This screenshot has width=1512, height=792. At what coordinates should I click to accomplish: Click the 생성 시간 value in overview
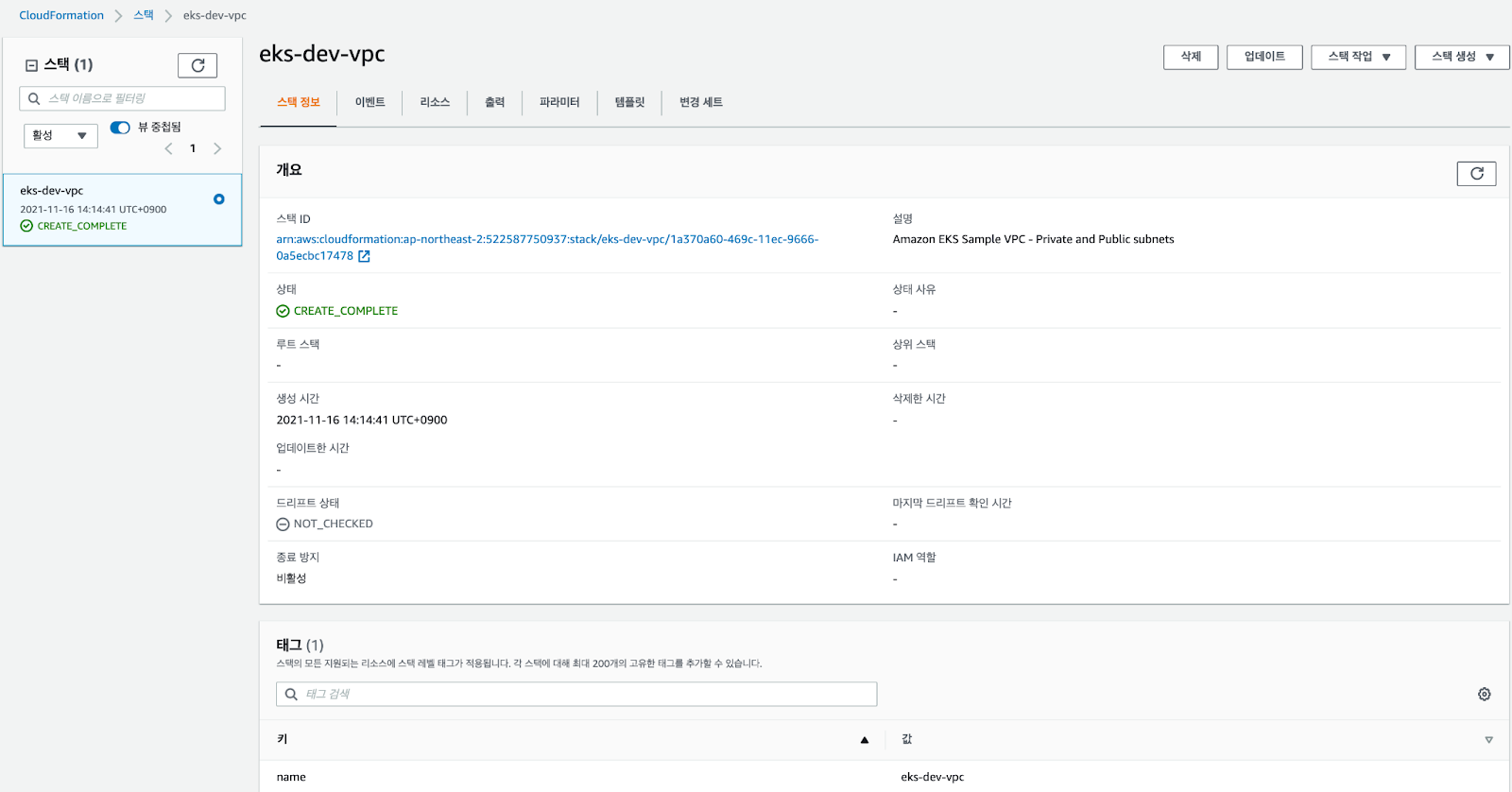tap(362, 421)
